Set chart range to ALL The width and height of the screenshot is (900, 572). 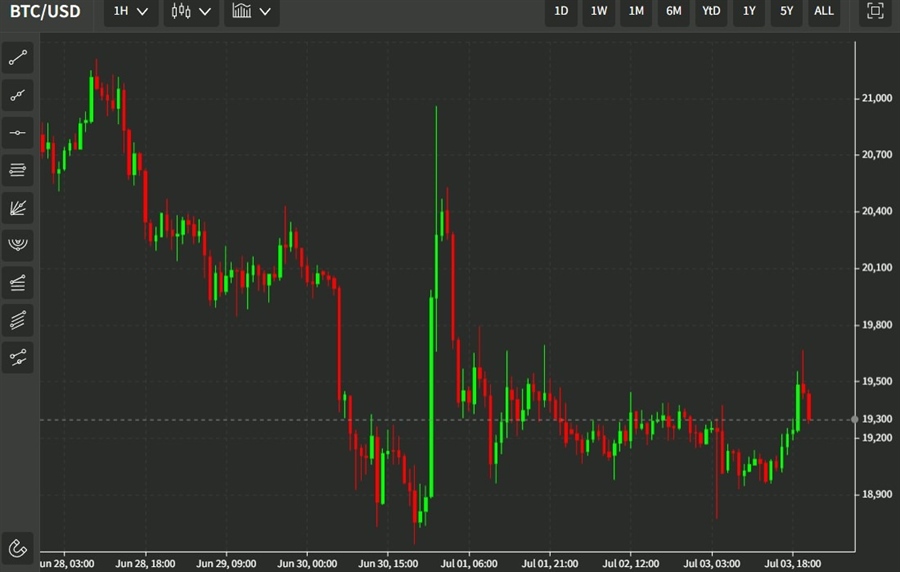point(824,11)
